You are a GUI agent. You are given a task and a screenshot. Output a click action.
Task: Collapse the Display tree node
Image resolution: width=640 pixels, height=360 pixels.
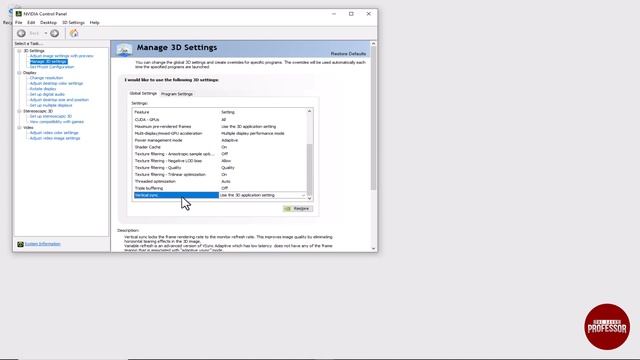tap(19, 73)
